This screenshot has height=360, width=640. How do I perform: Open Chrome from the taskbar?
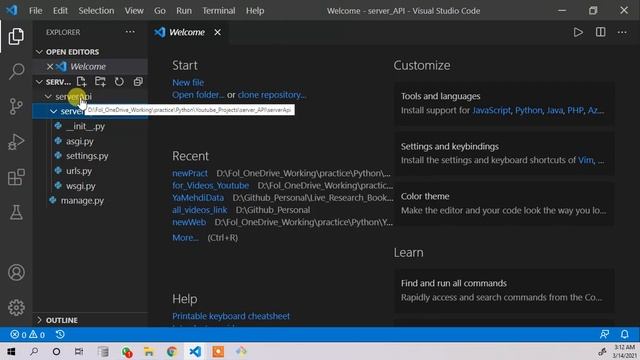172,351
